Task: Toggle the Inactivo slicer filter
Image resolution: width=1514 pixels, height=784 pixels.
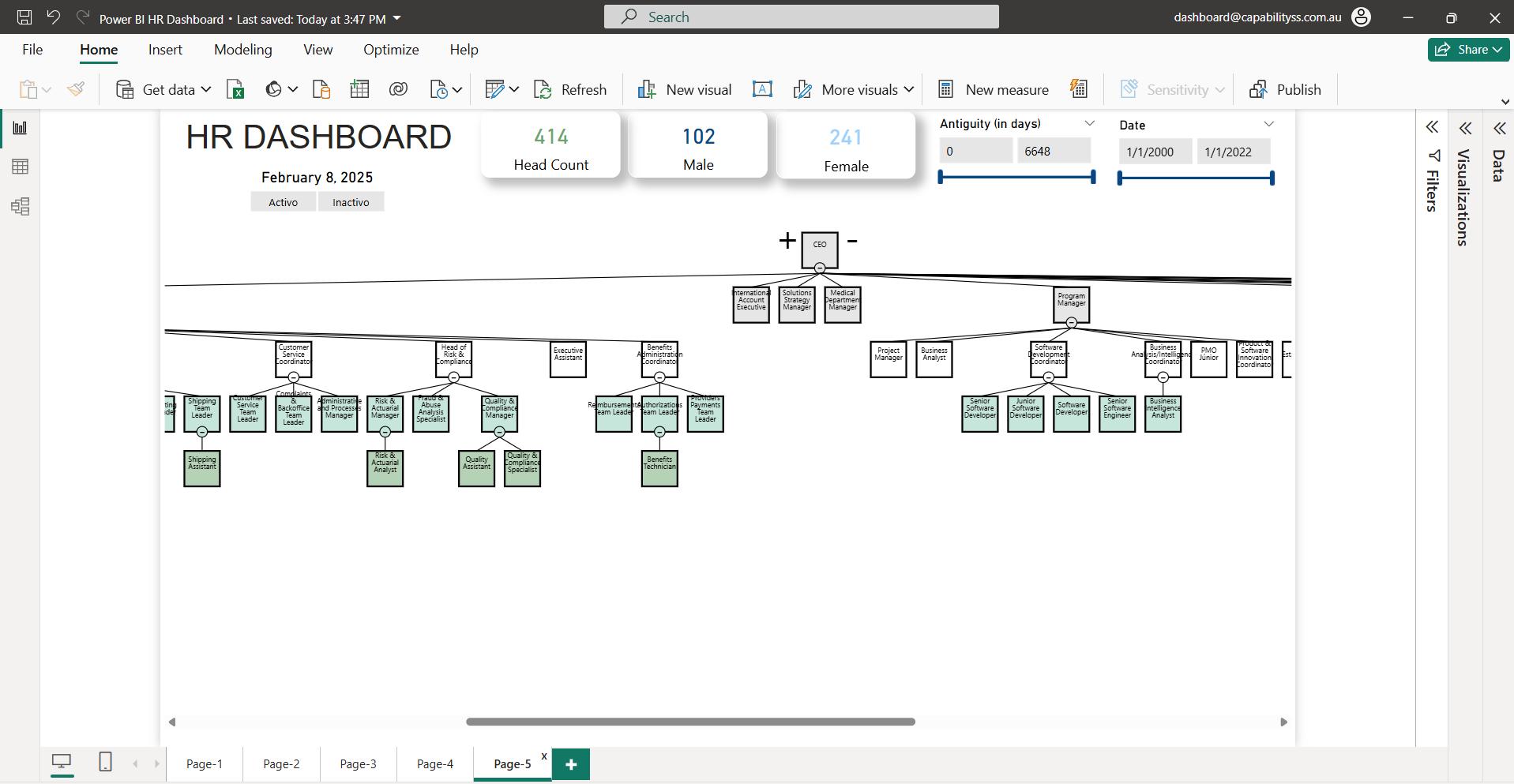Action: coord(351,201)
